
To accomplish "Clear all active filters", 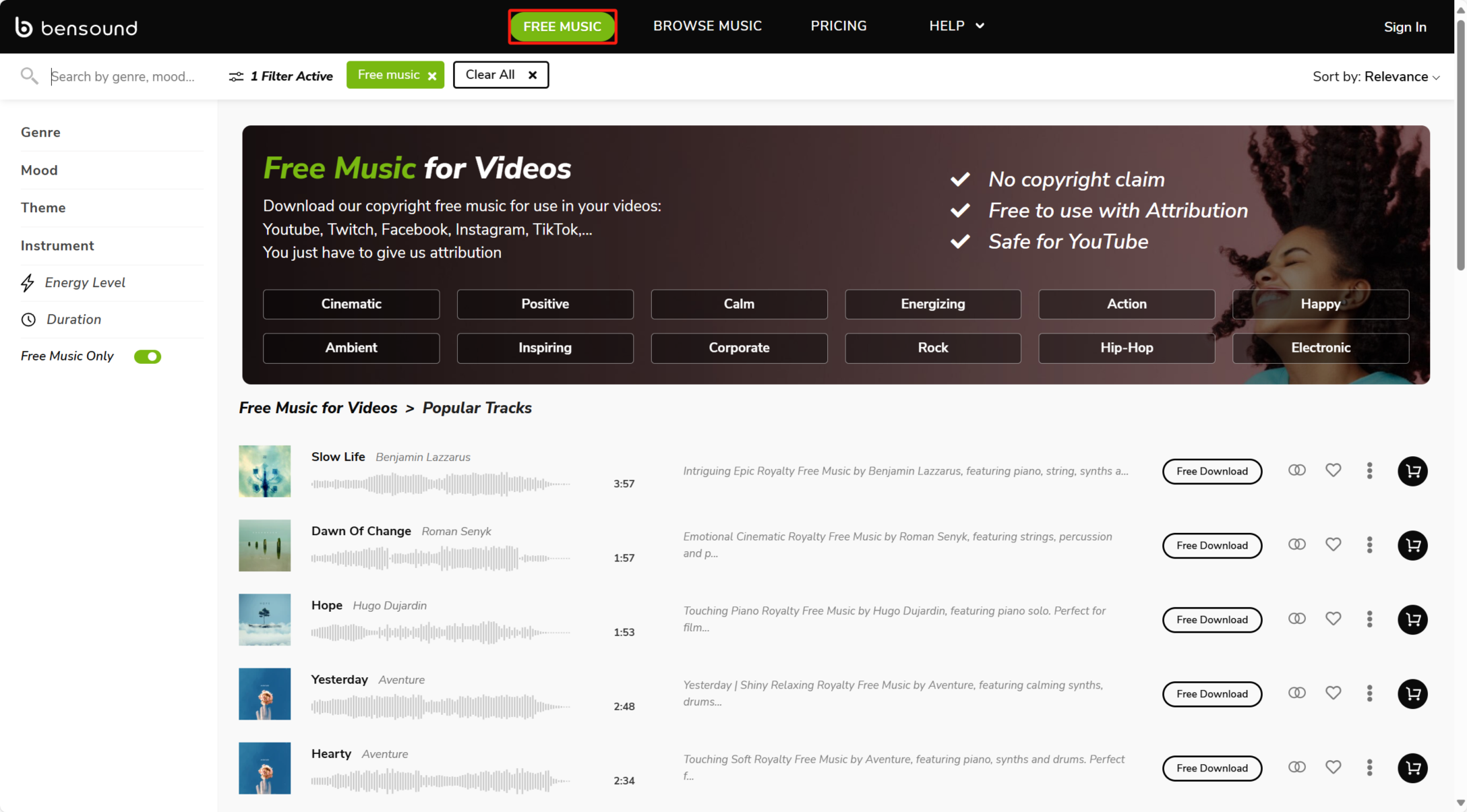I will tap(500, 75).
